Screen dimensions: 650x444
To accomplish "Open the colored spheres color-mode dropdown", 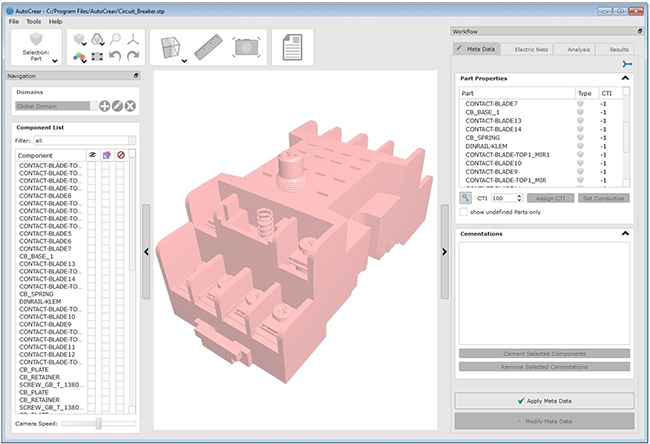I will [x=80, y=57].
